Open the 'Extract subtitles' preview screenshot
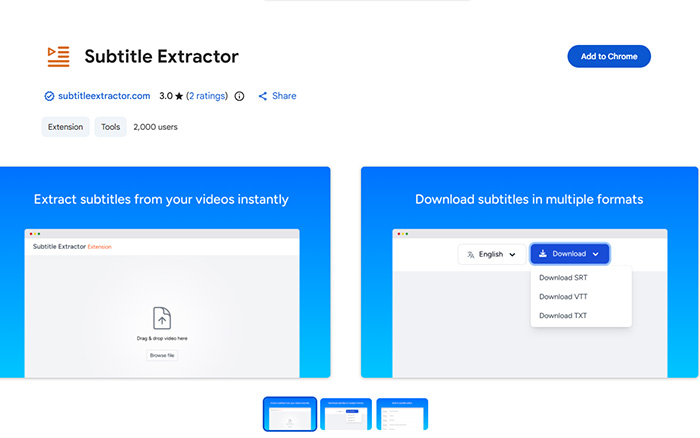 coord(165,272)
